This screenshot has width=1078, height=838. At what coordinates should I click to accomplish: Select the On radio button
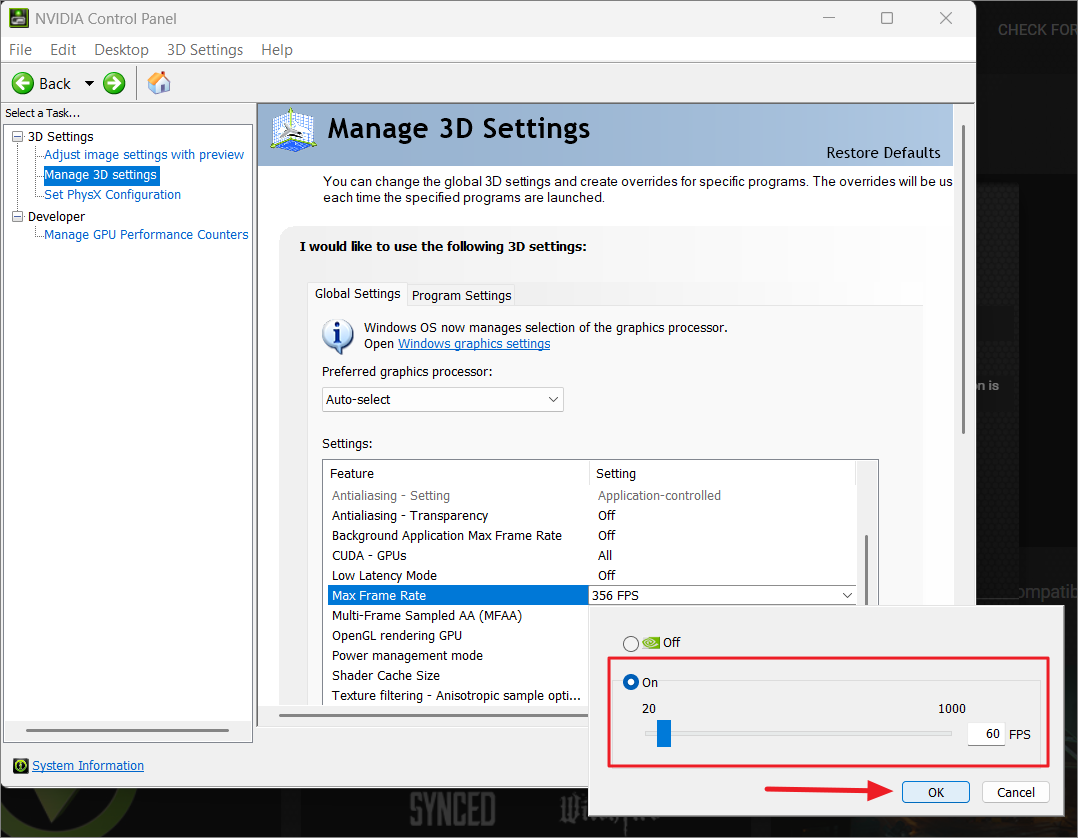(630, 682)
